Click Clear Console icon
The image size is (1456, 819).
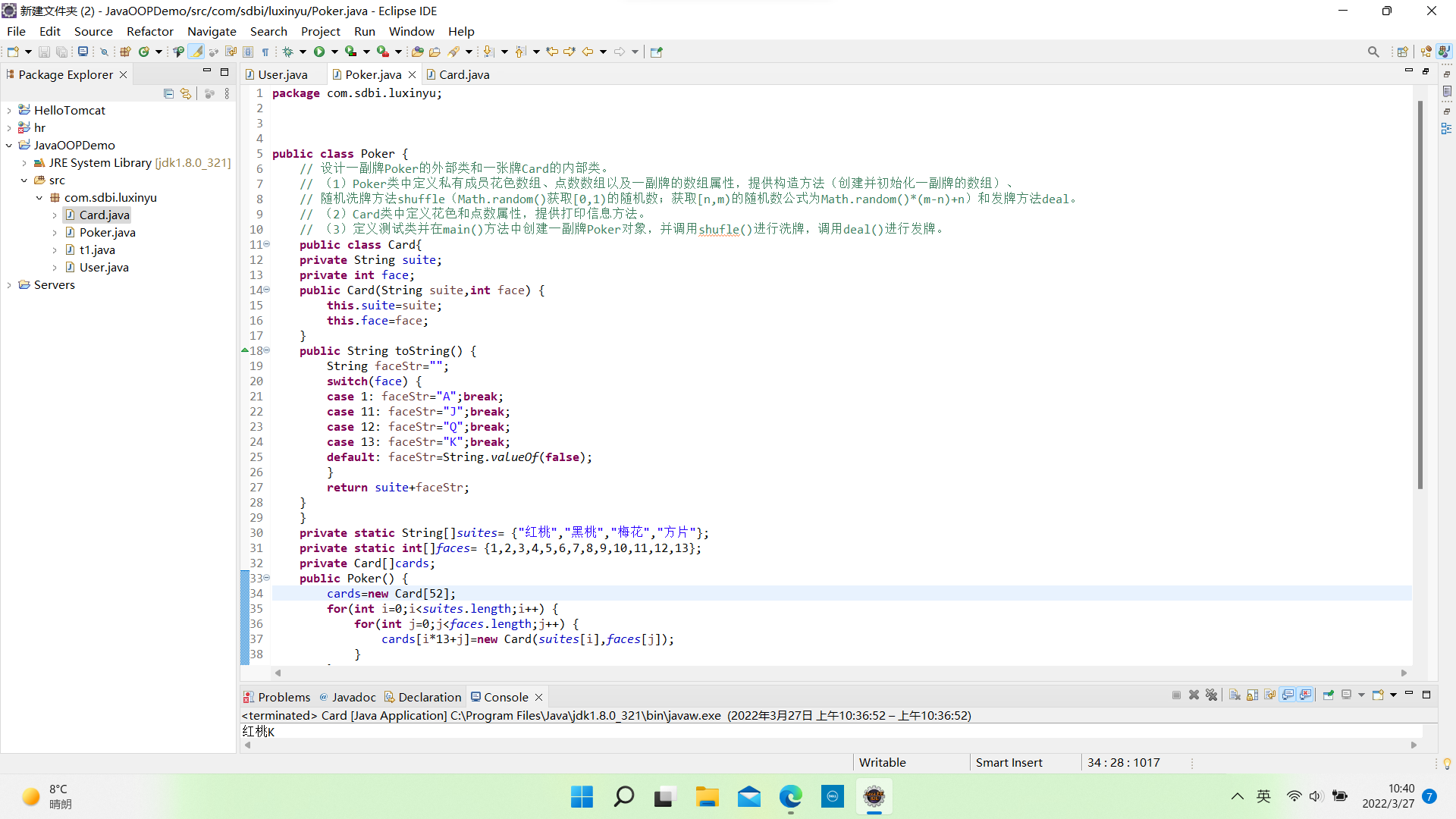coord(1235,695)
